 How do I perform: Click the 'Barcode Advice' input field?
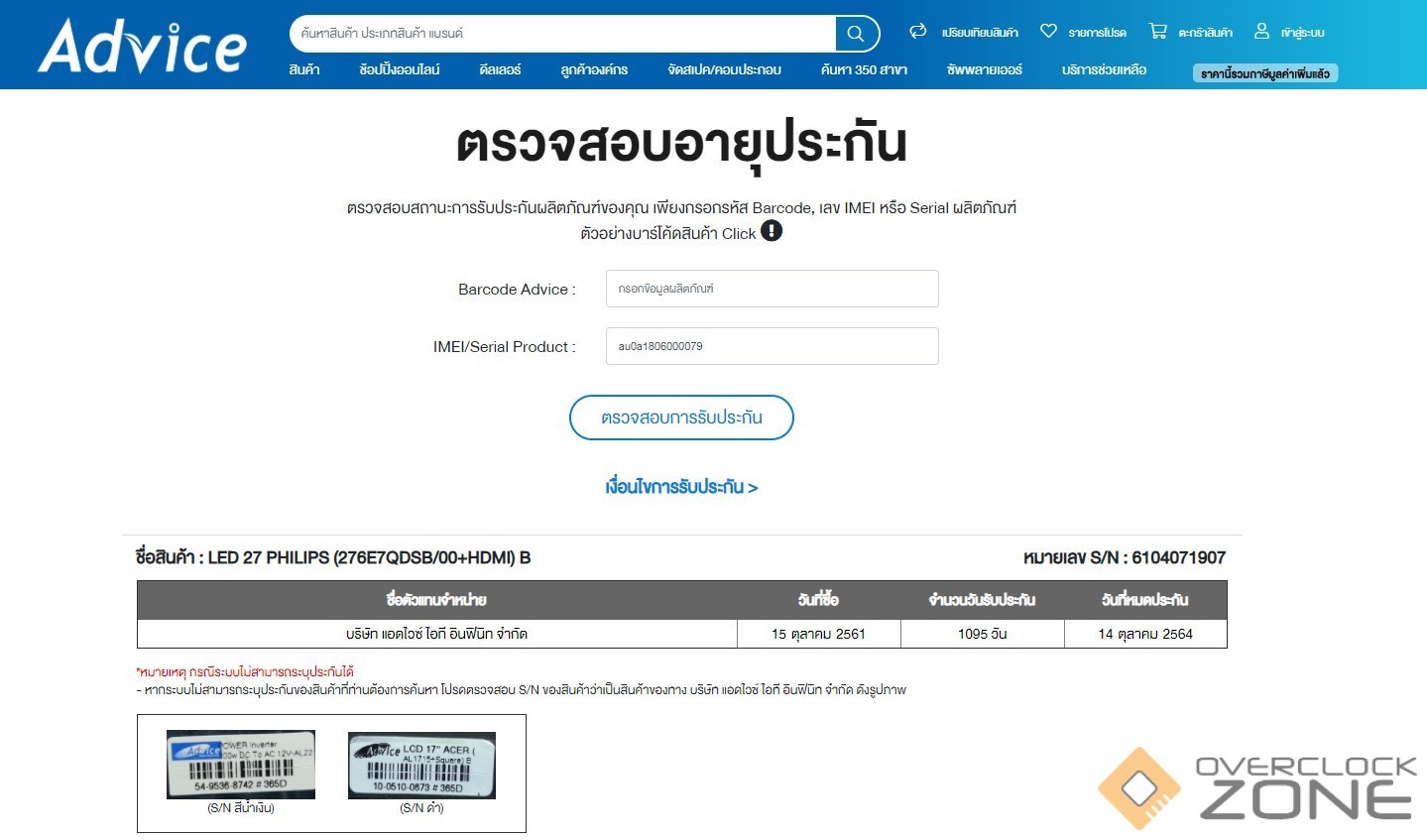point(772,289)
